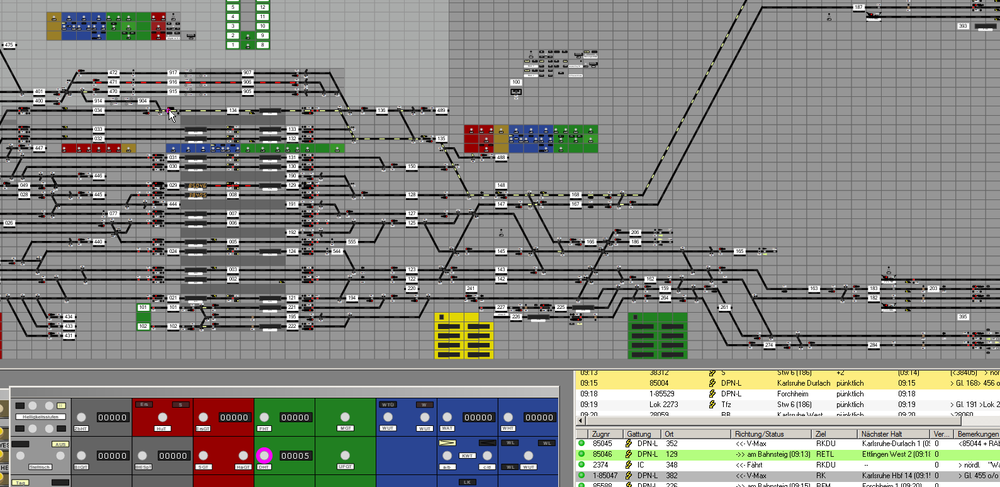This screenshot has width=1000, height=487.
Task: Sort by Ziel column header
Action: click(835, 433)
